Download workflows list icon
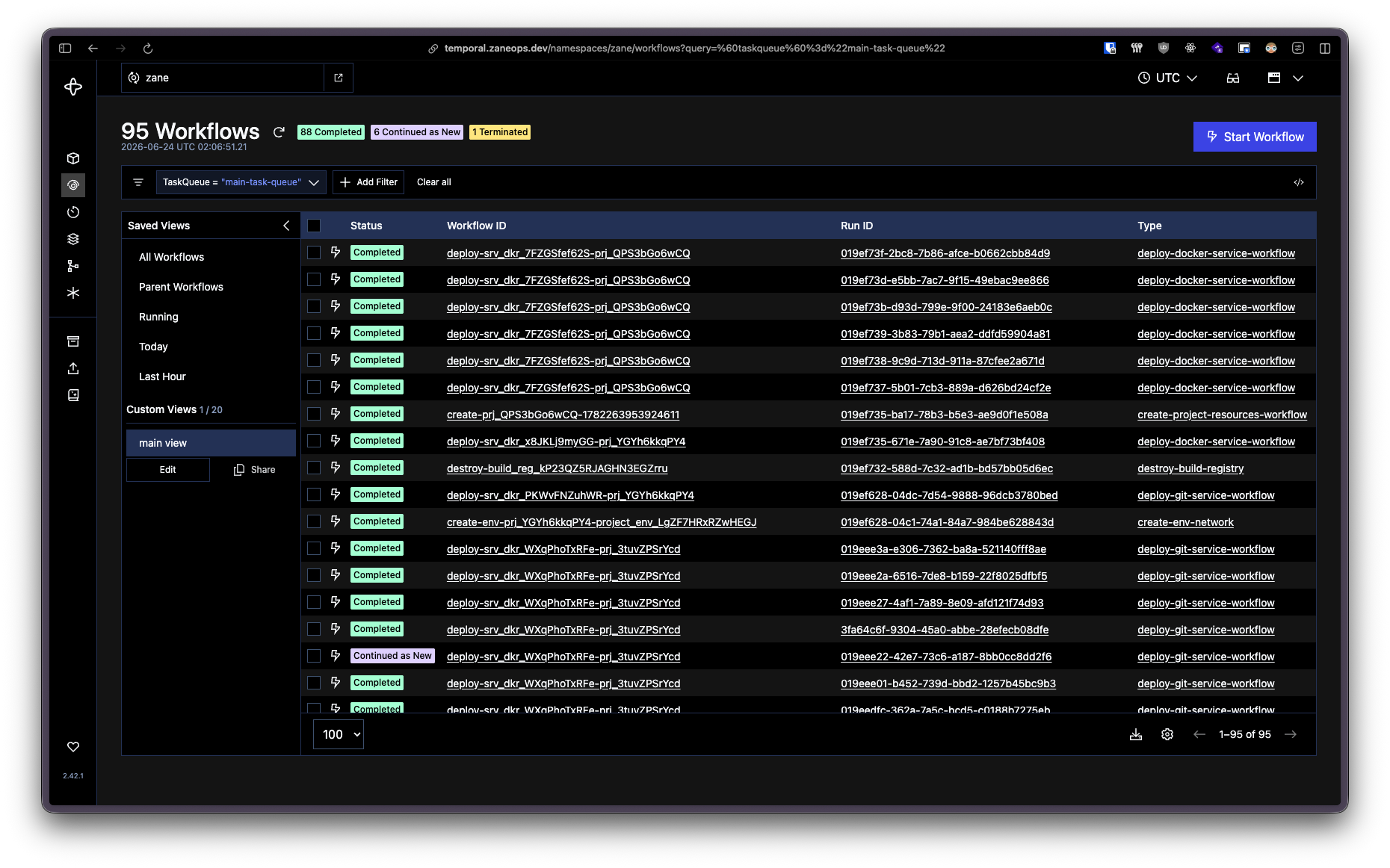1390x868 pixels. click(x=1136, y=734)
